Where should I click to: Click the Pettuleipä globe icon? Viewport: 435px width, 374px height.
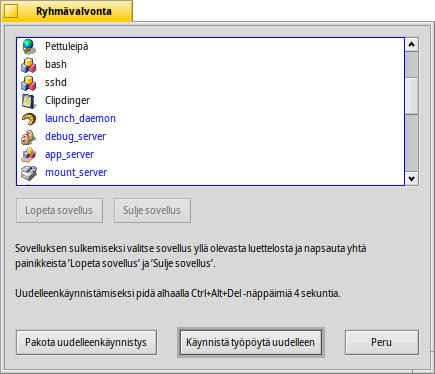tap(29, 46)
